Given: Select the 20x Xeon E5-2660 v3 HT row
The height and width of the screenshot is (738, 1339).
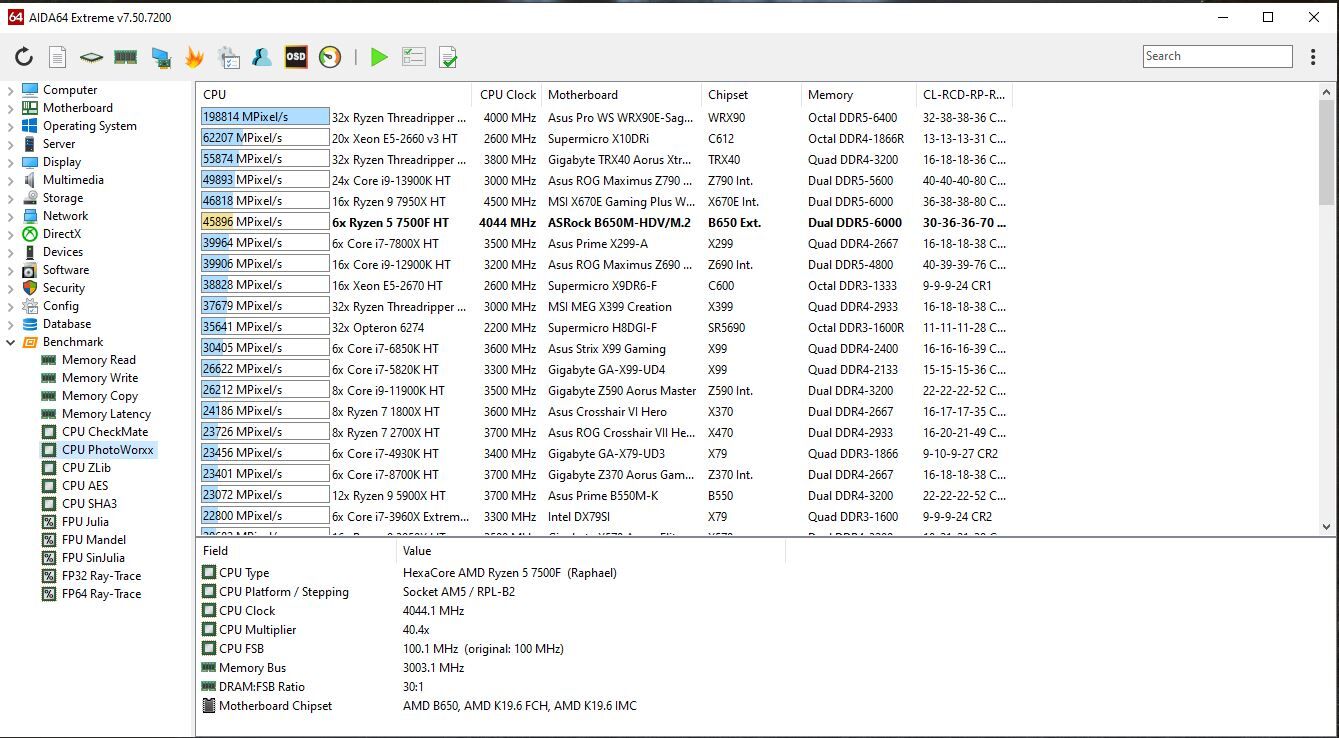Looking at the screenshot, I should point(604,138).
